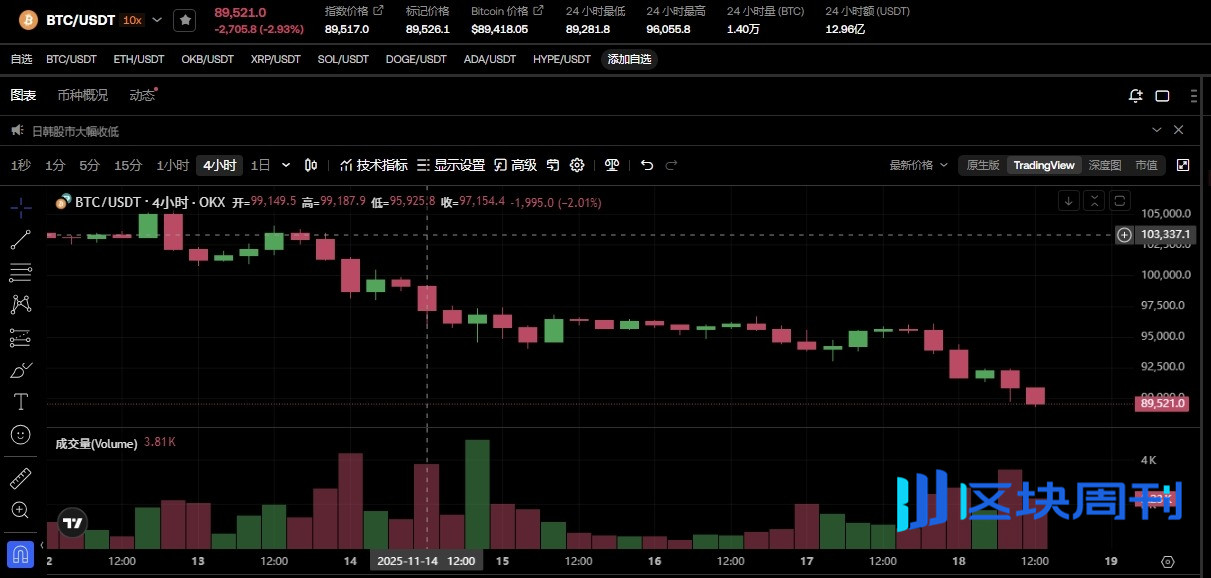Switch to the 币种概况 tab
1211x578 pixels.
click(x=82, y=95)
